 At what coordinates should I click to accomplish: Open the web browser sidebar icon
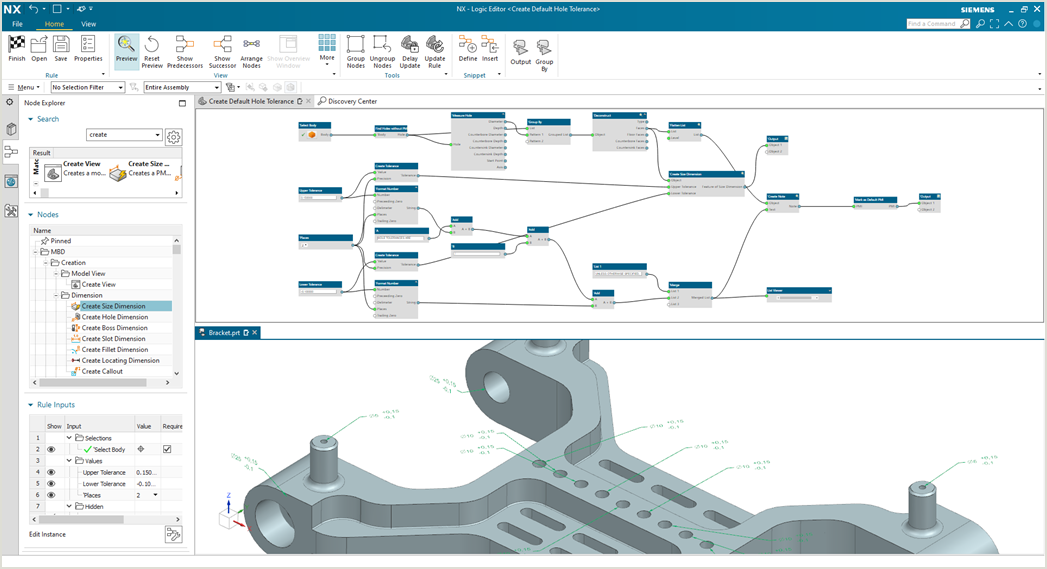(x=11, y=182)
